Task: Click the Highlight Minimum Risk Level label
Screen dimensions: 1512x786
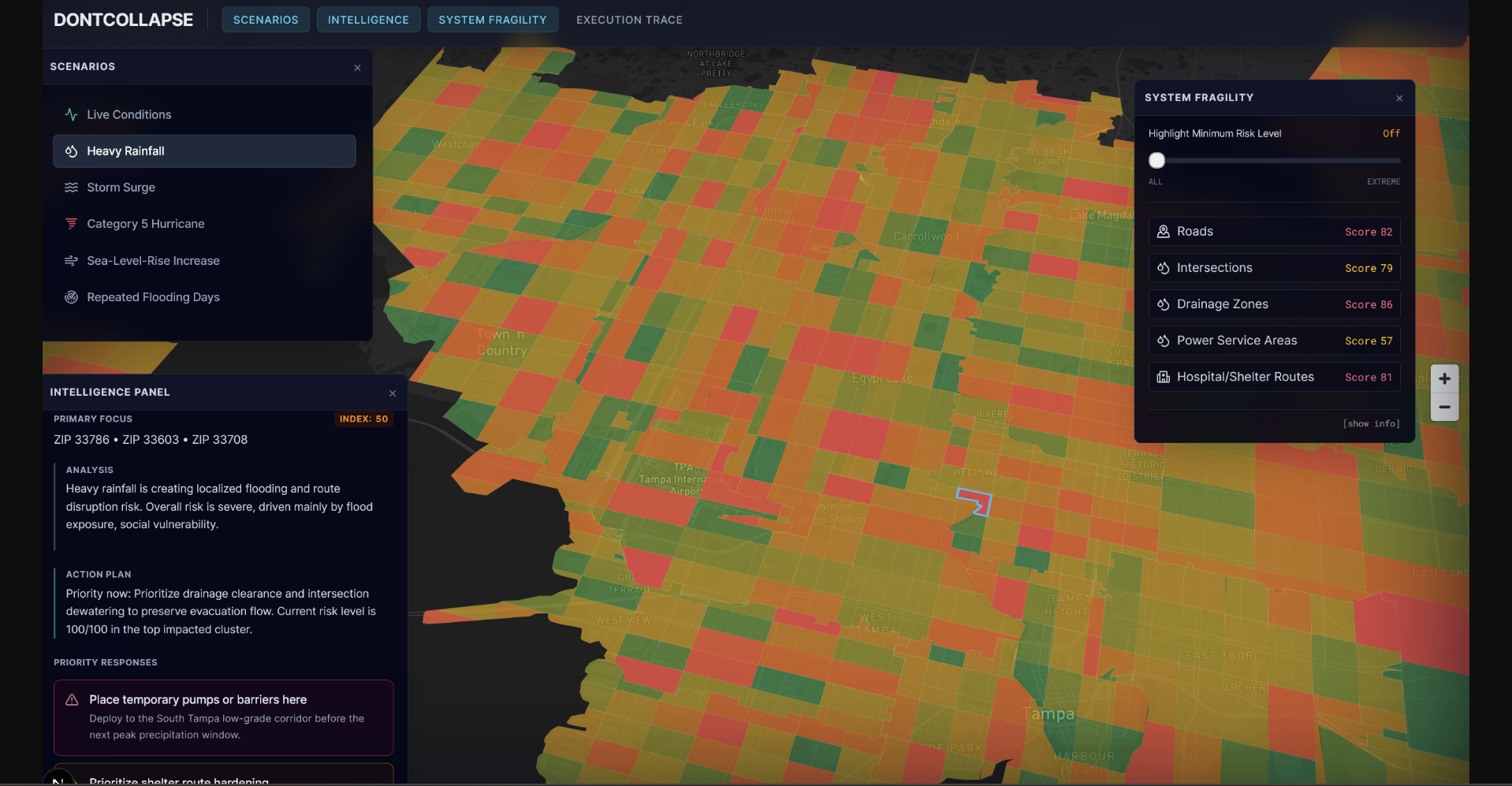Action: tap(1215, 134)
